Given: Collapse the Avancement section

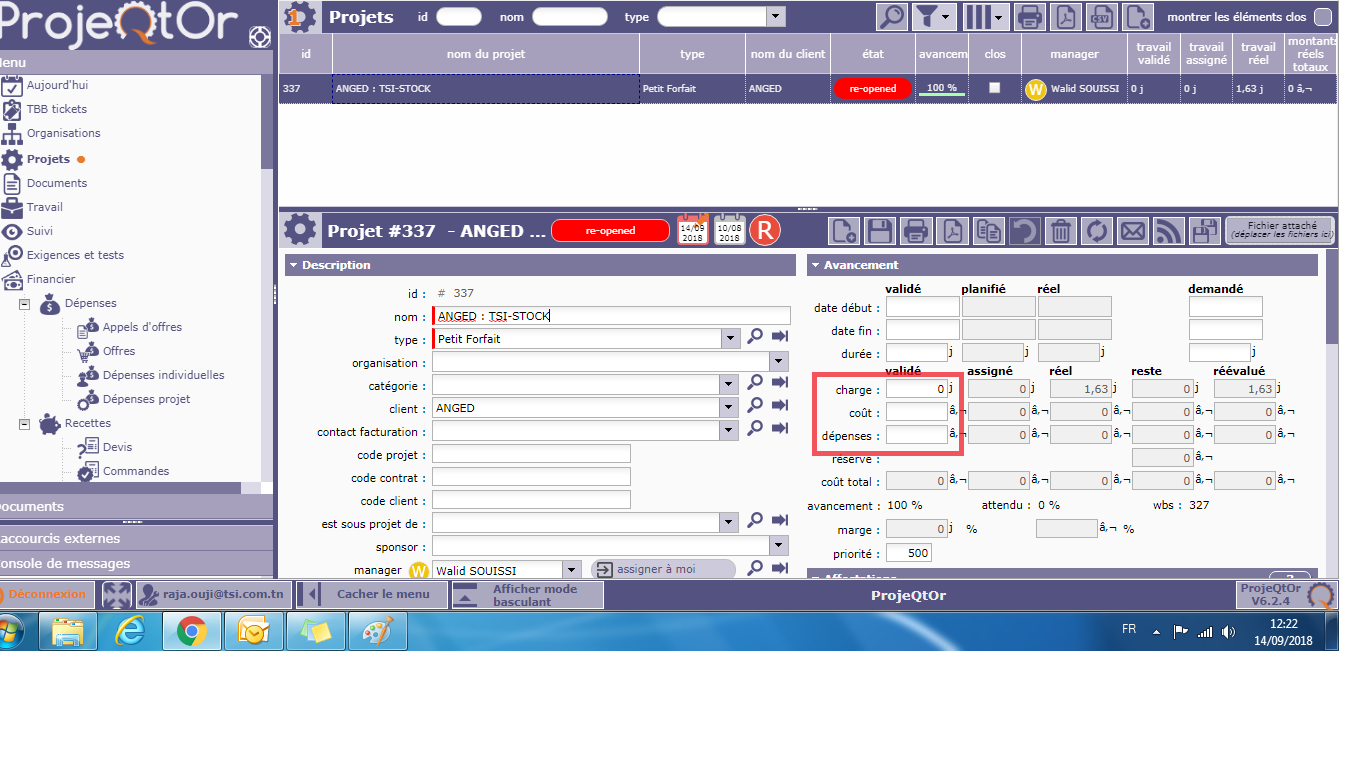Looking at the screenshot, I should (x=816, y=265).
